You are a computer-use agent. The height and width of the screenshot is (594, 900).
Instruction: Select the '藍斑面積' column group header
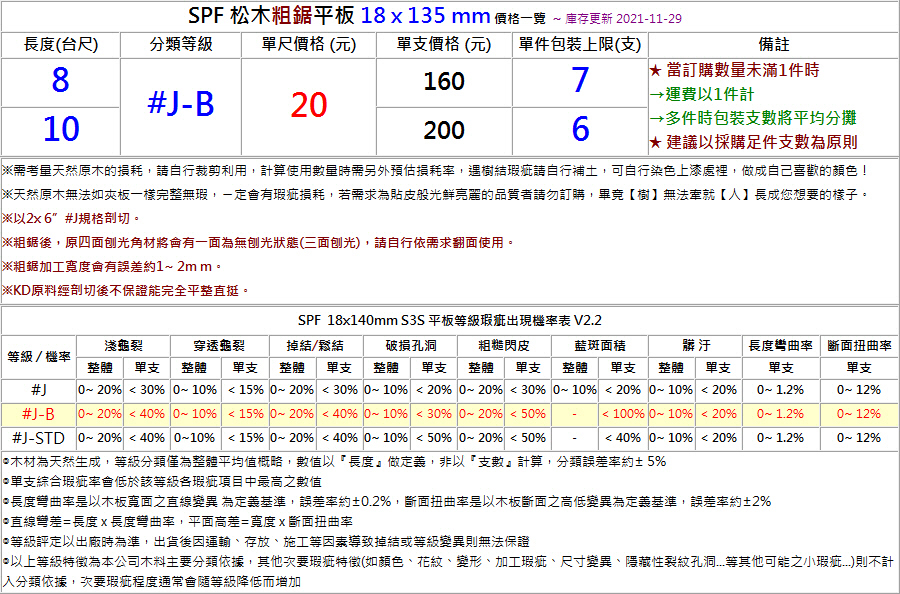(599, 345)
